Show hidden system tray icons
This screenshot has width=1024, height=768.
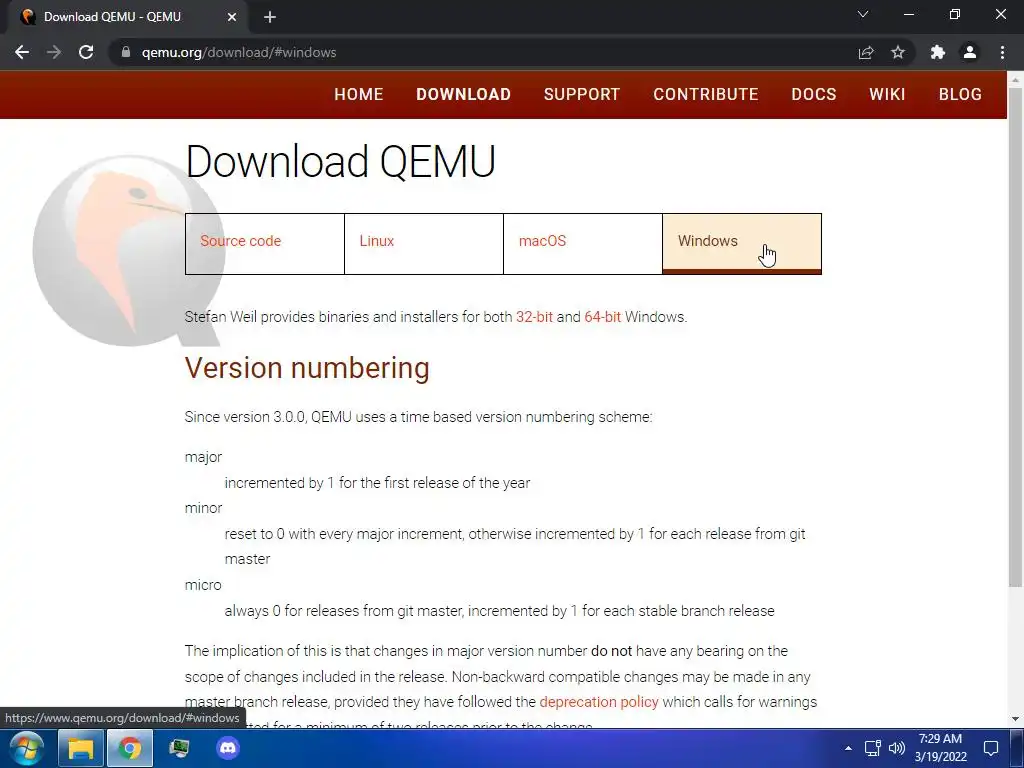848,748
